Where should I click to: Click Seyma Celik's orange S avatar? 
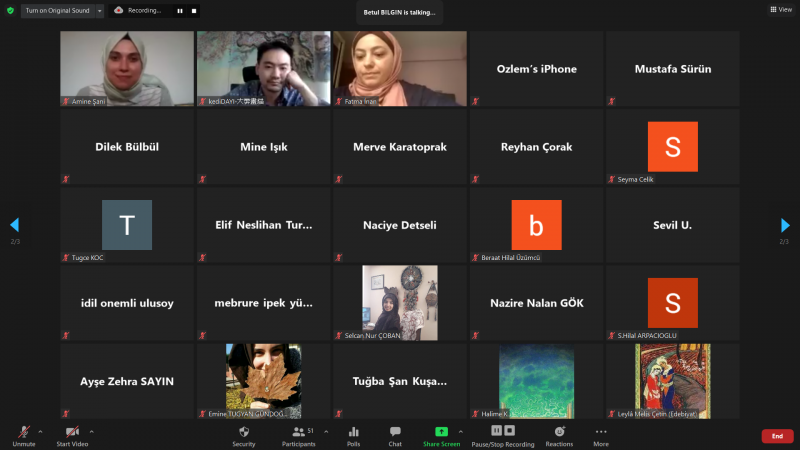click(672, 147)
